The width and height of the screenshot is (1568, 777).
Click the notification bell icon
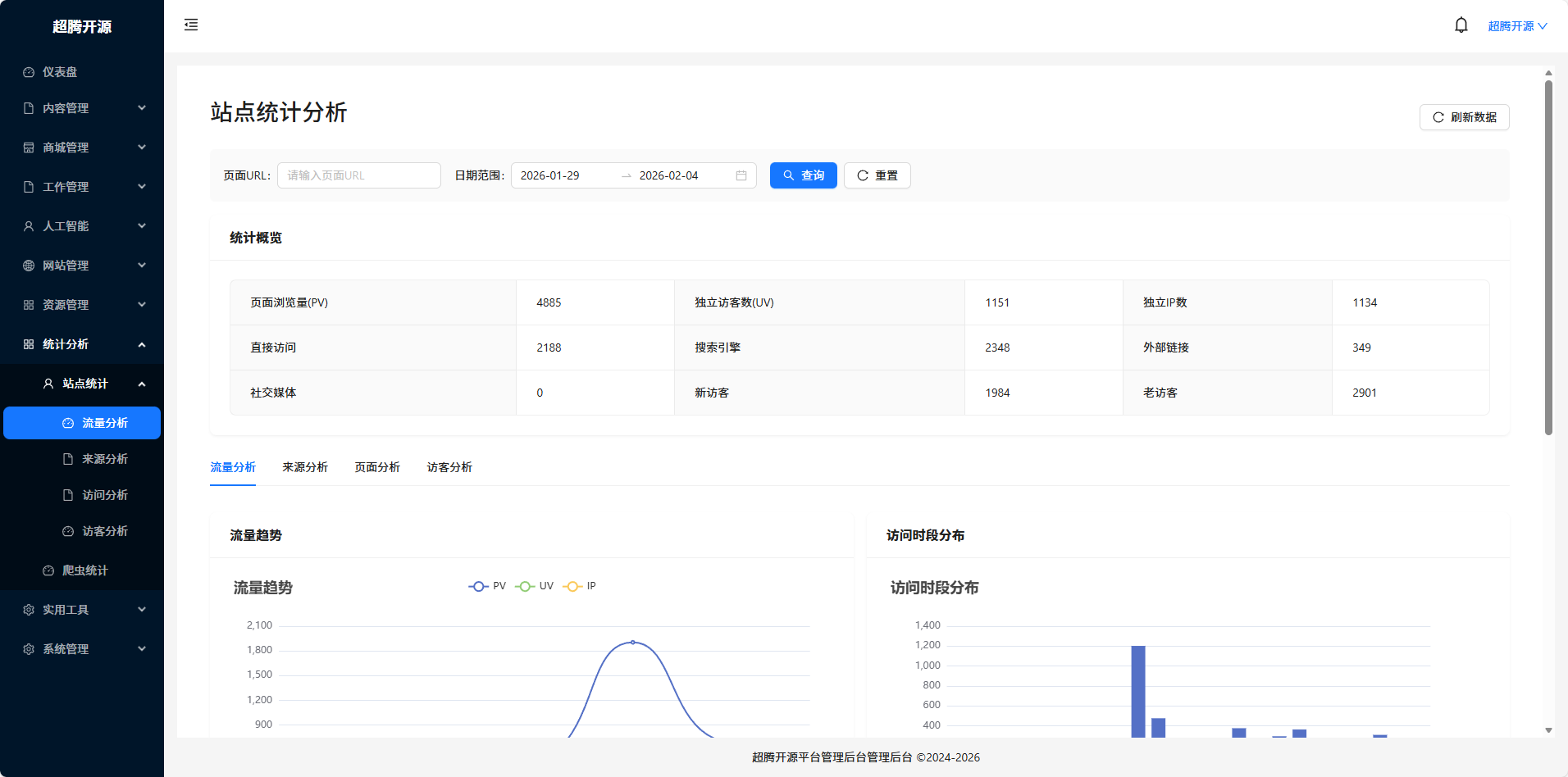(1460, 25)
